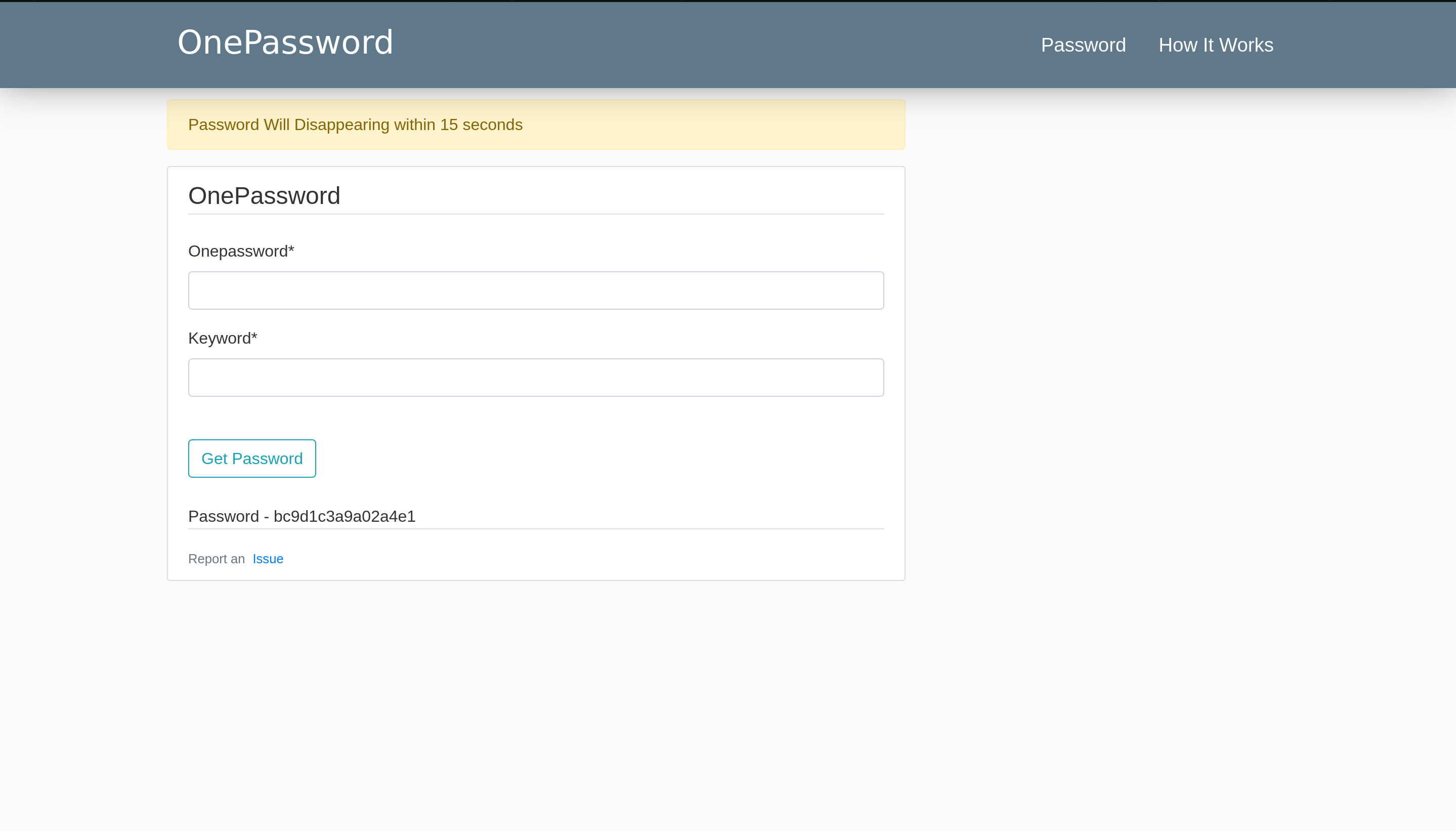
Task: Click the Keyword field label text
Action: pyautogui.click(x=219, y=339)
